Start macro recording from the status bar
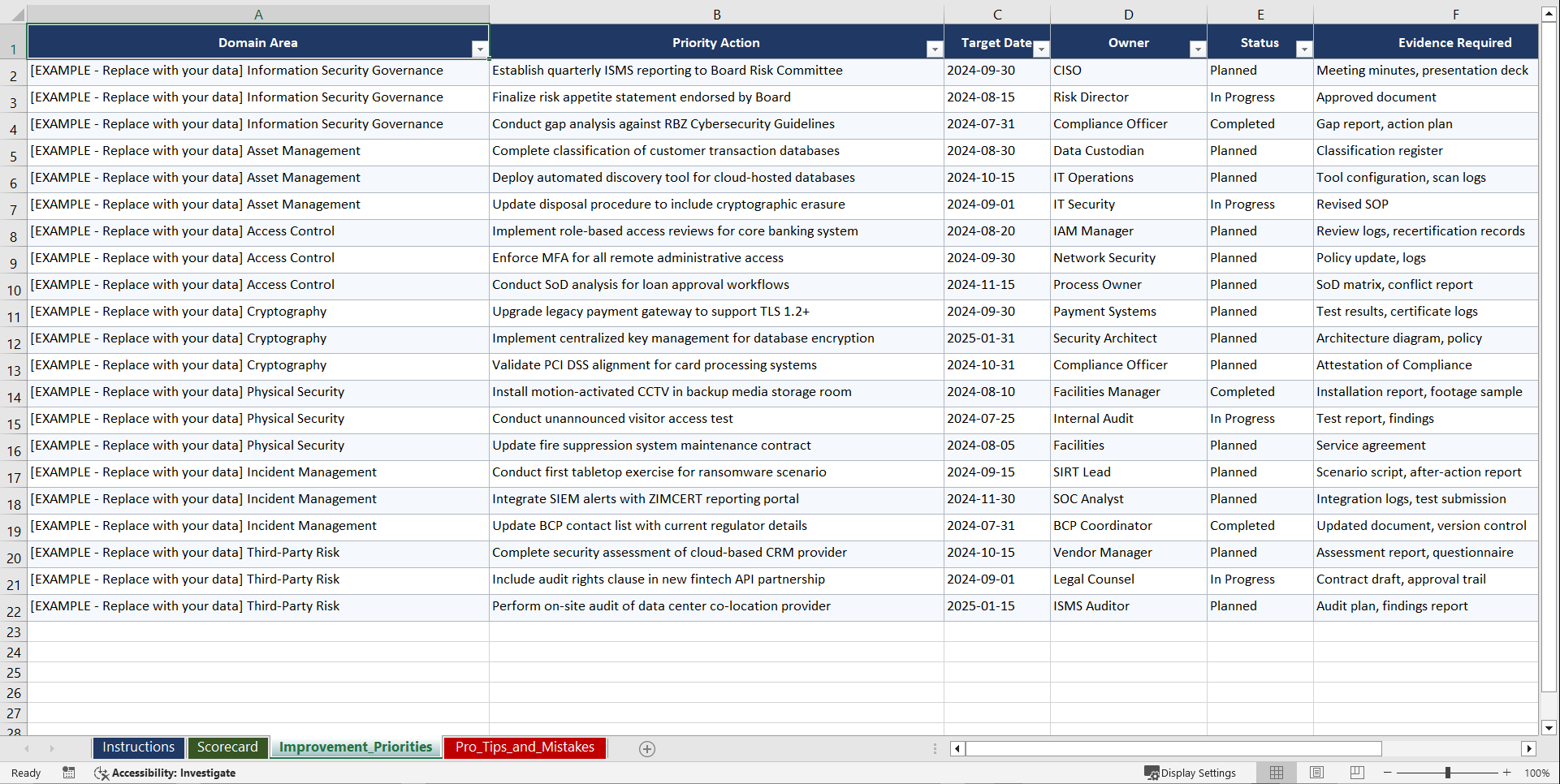 (x=69, y=773)
